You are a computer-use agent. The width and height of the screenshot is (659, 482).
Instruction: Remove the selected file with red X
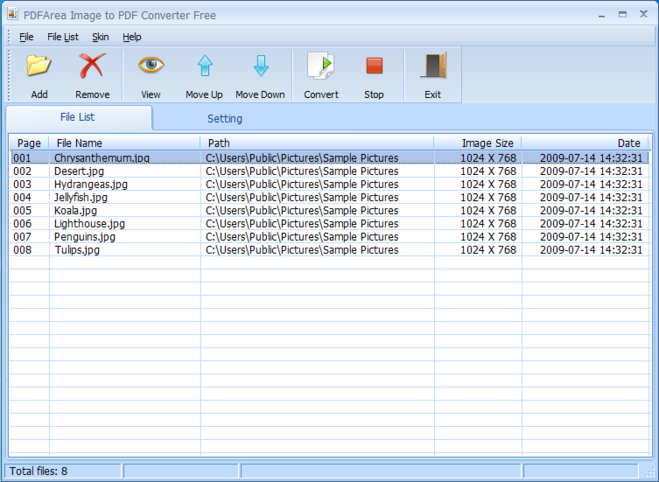pyautogui.click(x=92, y=66)
